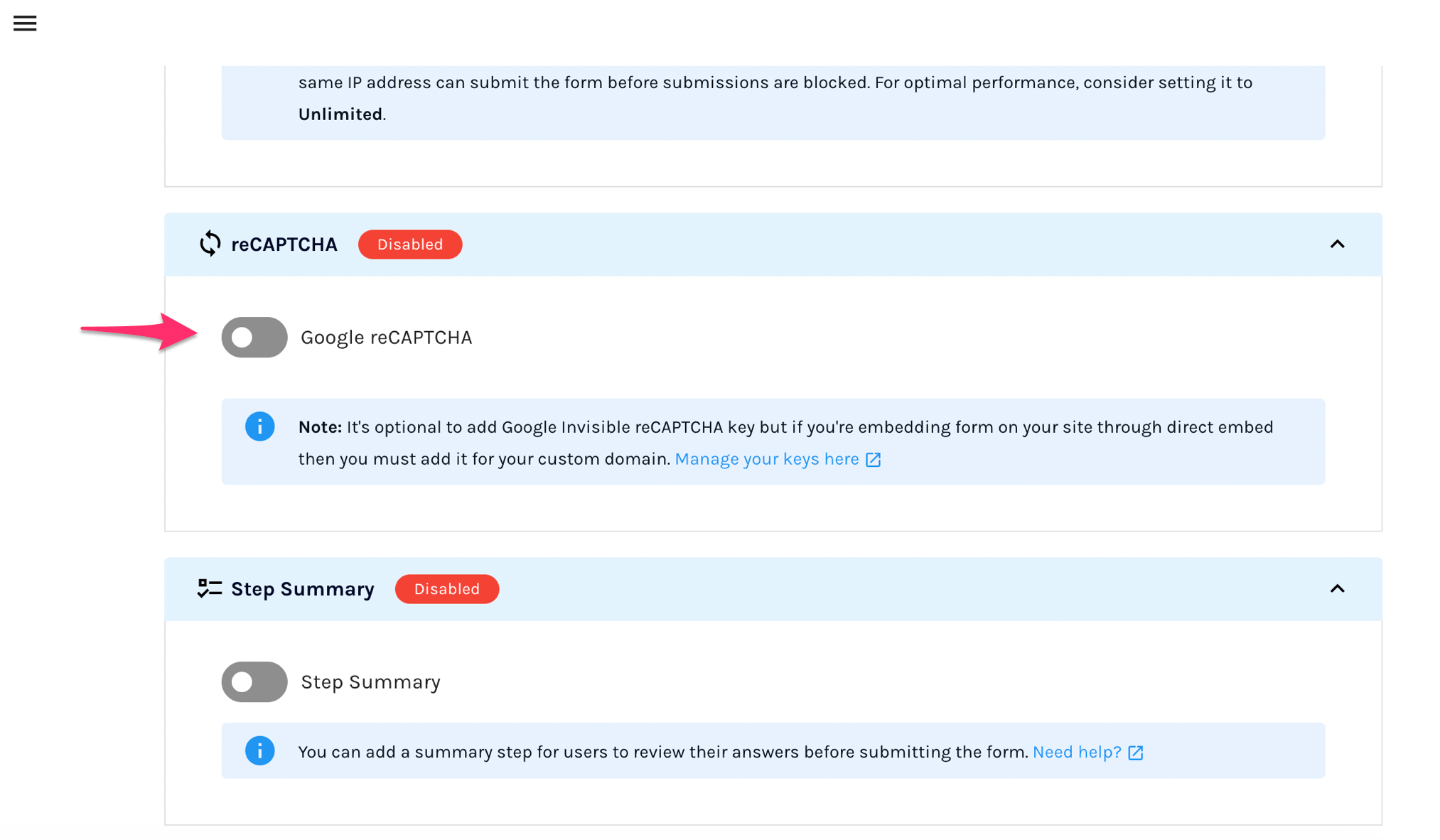This screenshot has height=840, width=1440.
Task: Collapse the Step Summary section chevron
Action: point(1337,588)
